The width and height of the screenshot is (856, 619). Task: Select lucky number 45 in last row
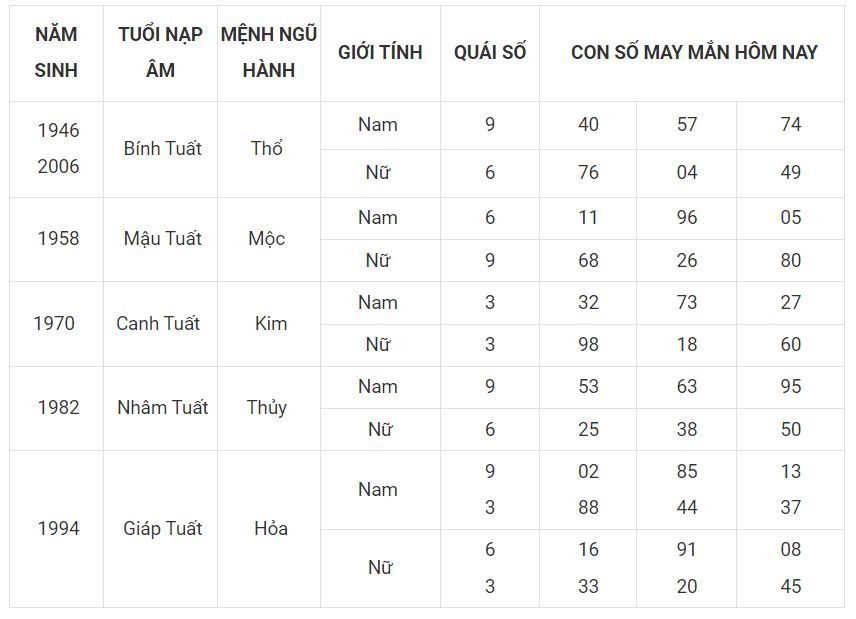[790, 587]
